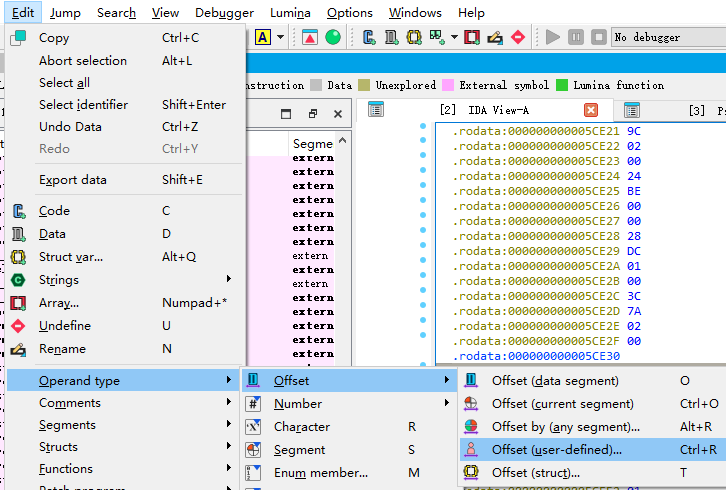Viewport: 726px width, 490px height.
Task: Choose Segment operand type
Action: (349, 450)
